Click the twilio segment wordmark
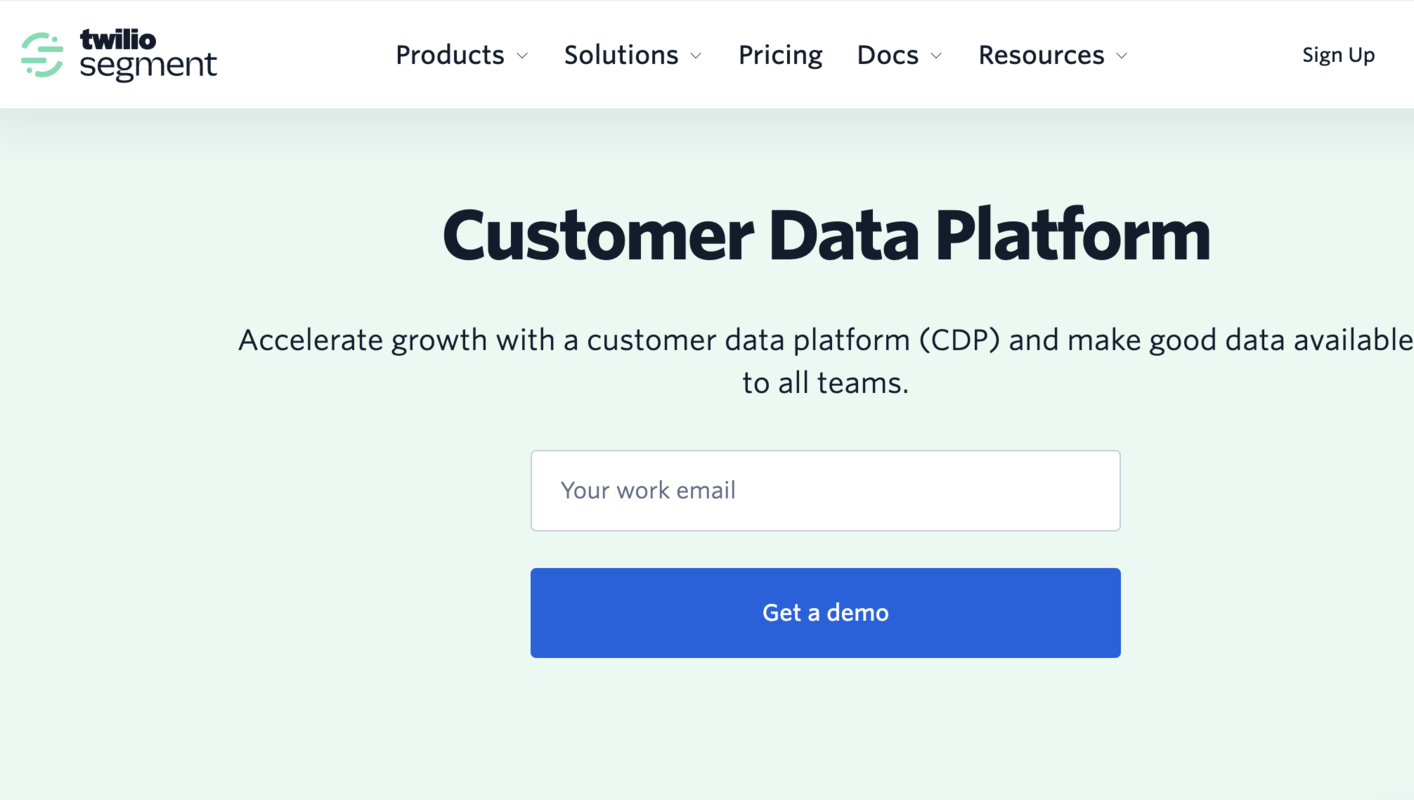This screenshot has width=1414, height=800. pyautogui.click(x=146, y=55)
